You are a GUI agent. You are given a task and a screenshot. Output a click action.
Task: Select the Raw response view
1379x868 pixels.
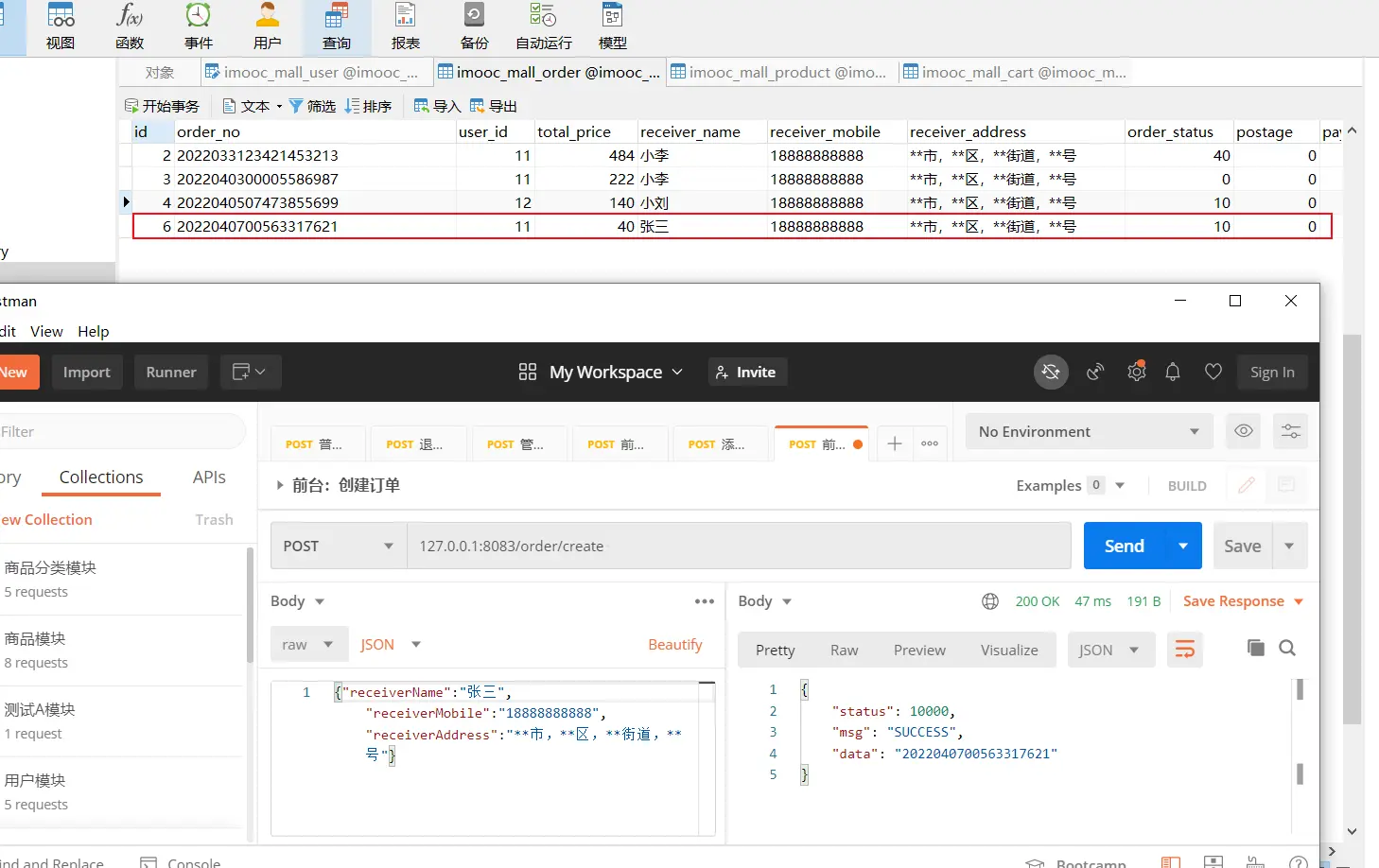844,650
